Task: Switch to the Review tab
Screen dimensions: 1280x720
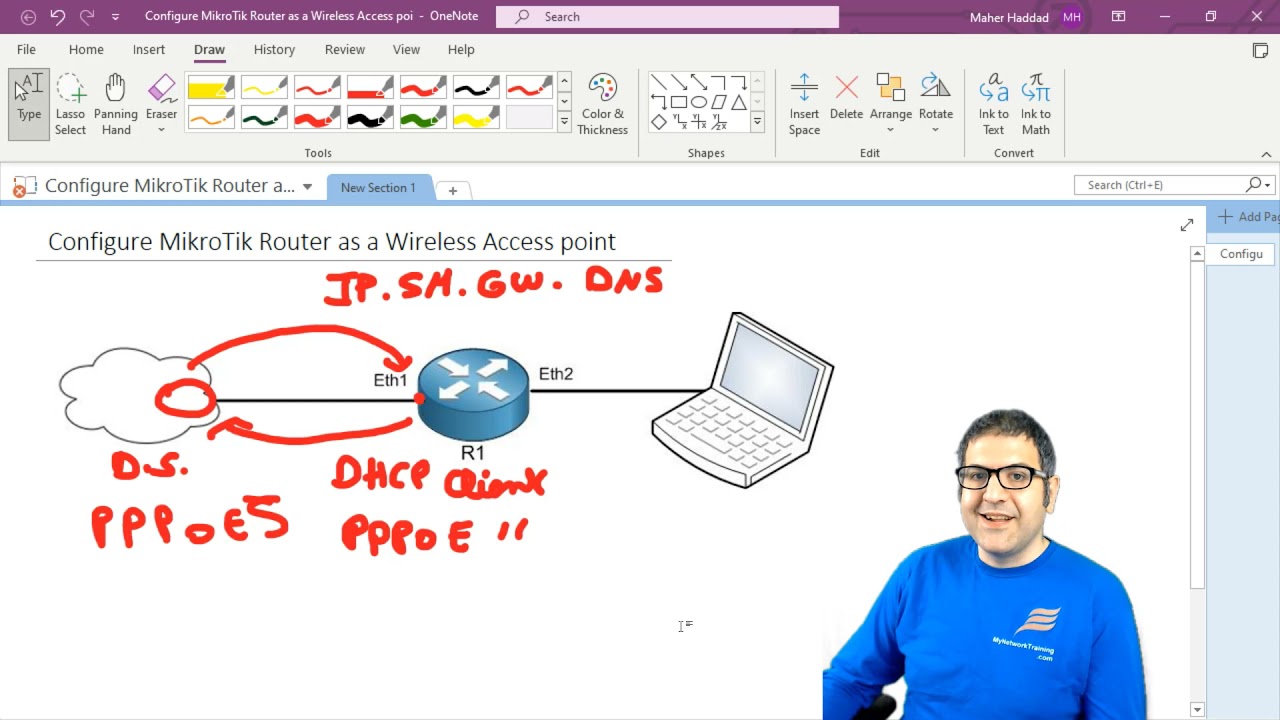Action: pos(344,50)
